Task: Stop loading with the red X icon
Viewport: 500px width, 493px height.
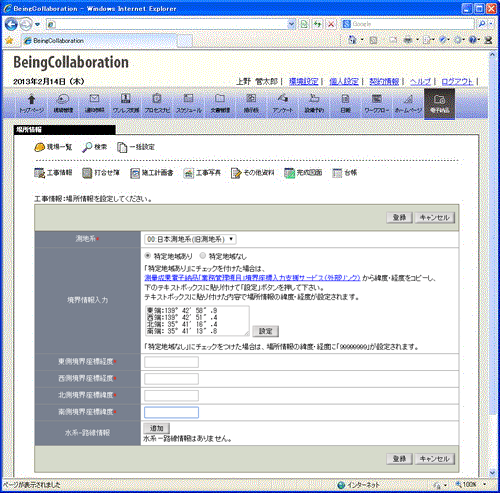Action: pyautogui.click(x=331, y=24)
